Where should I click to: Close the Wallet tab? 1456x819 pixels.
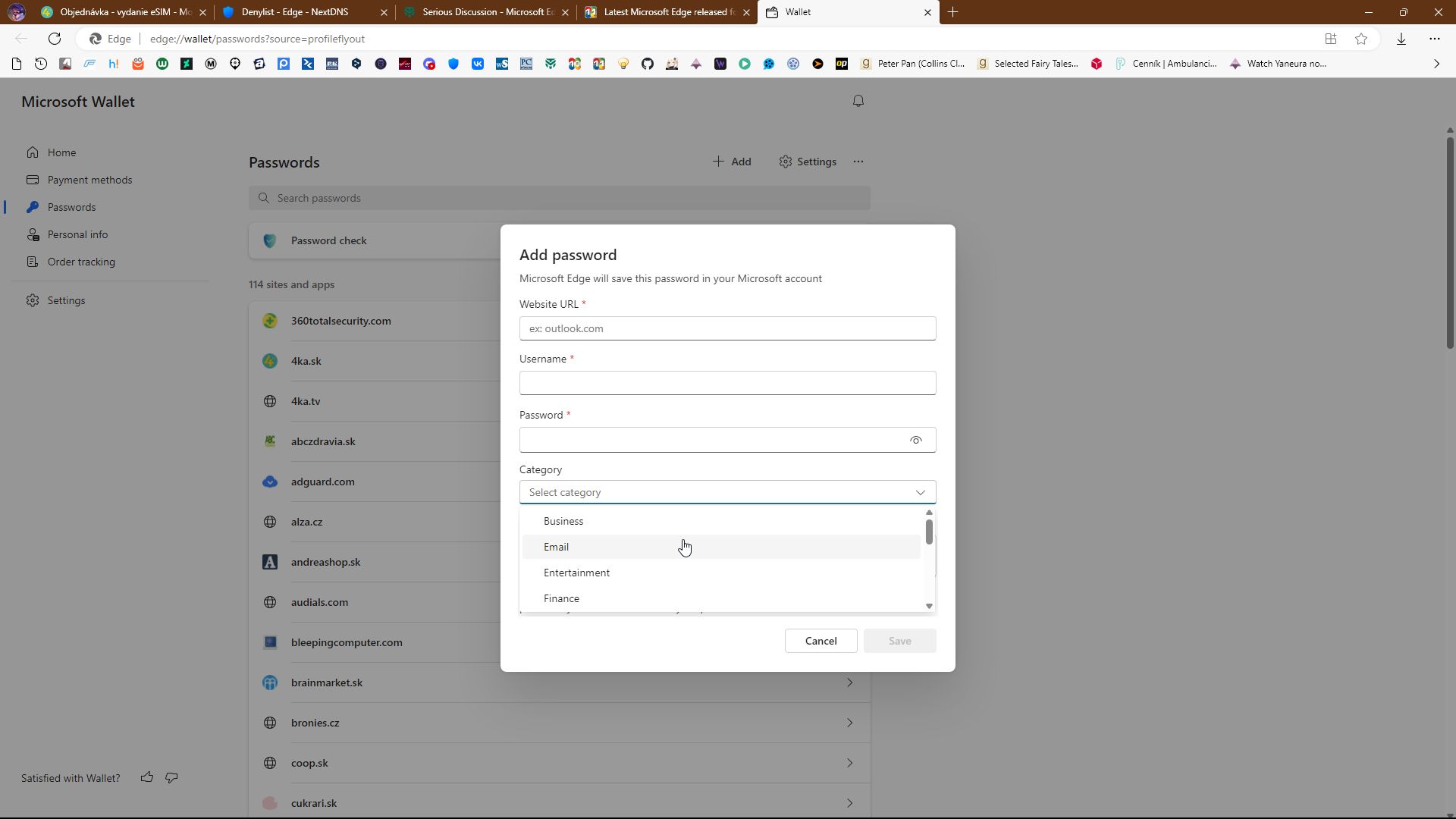point(927,12)
